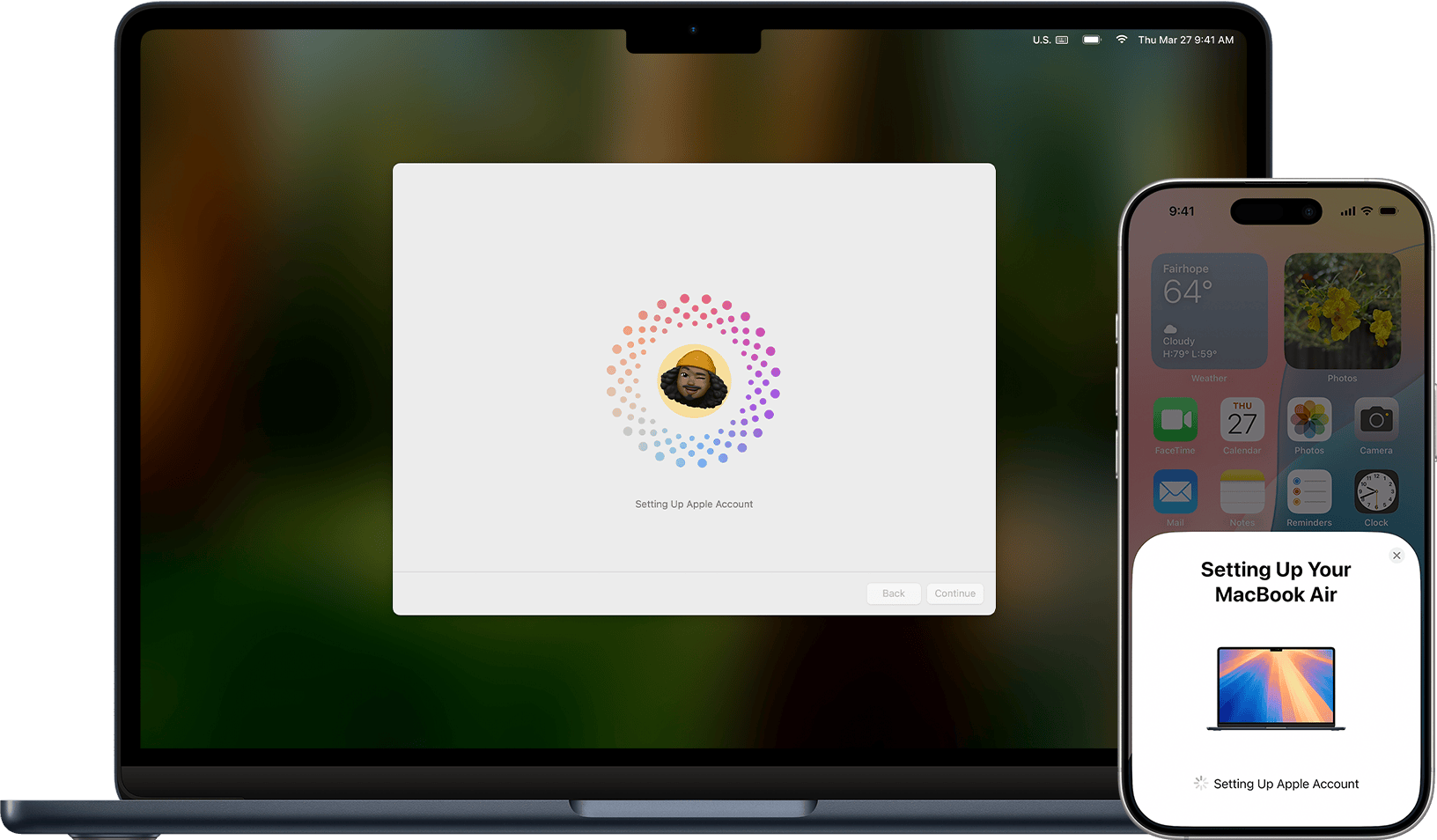Click the date and time in menu bar

tap(1185, 40)
